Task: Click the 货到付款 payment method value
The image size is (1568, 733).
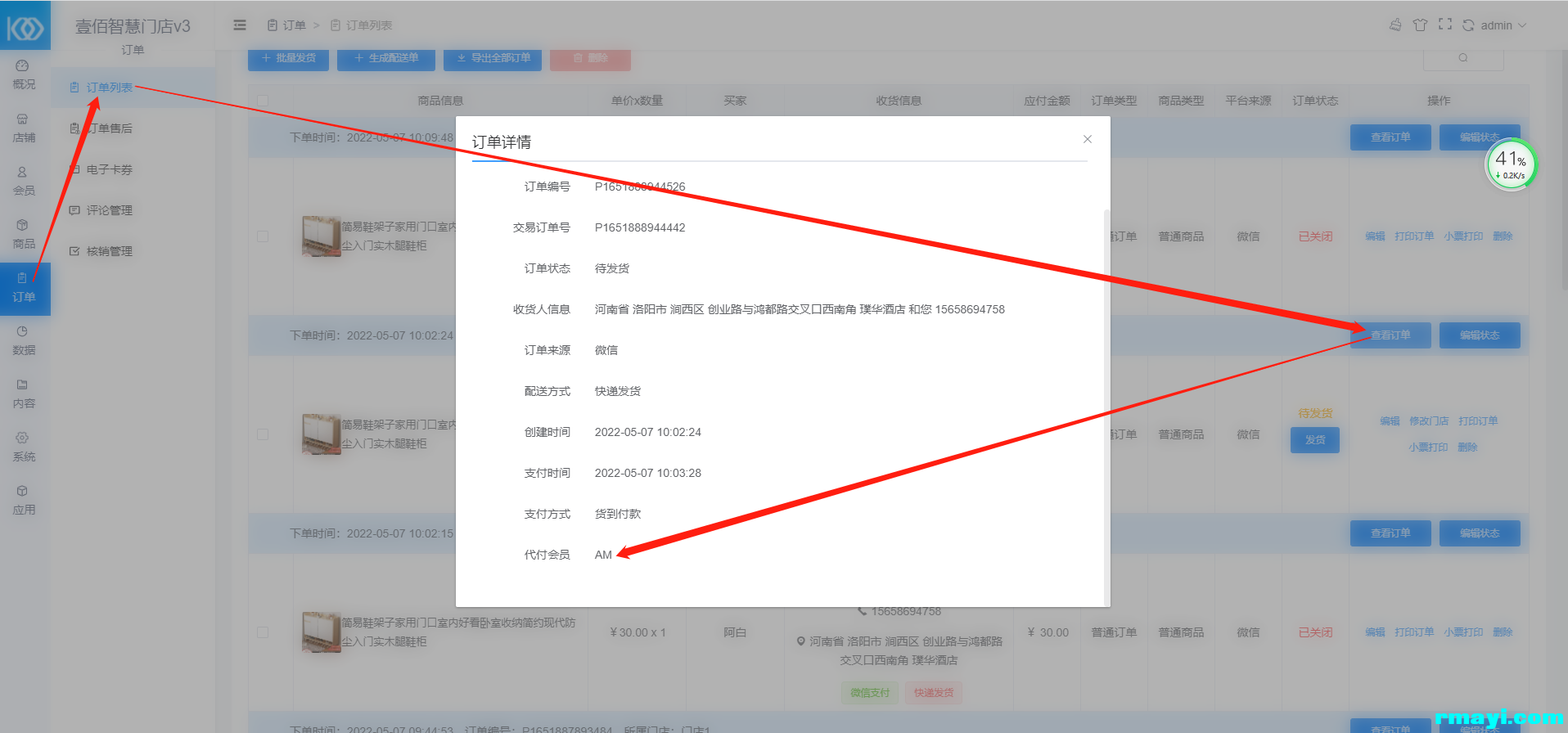Action: pyautogui.click(x=618, y=514)
